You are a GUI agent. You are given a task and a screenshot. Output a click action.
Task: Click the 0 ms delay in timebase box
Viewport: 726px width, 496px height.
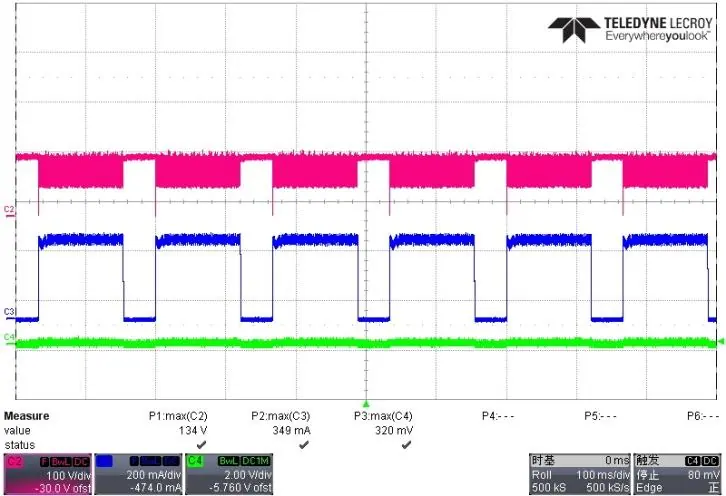617,461
